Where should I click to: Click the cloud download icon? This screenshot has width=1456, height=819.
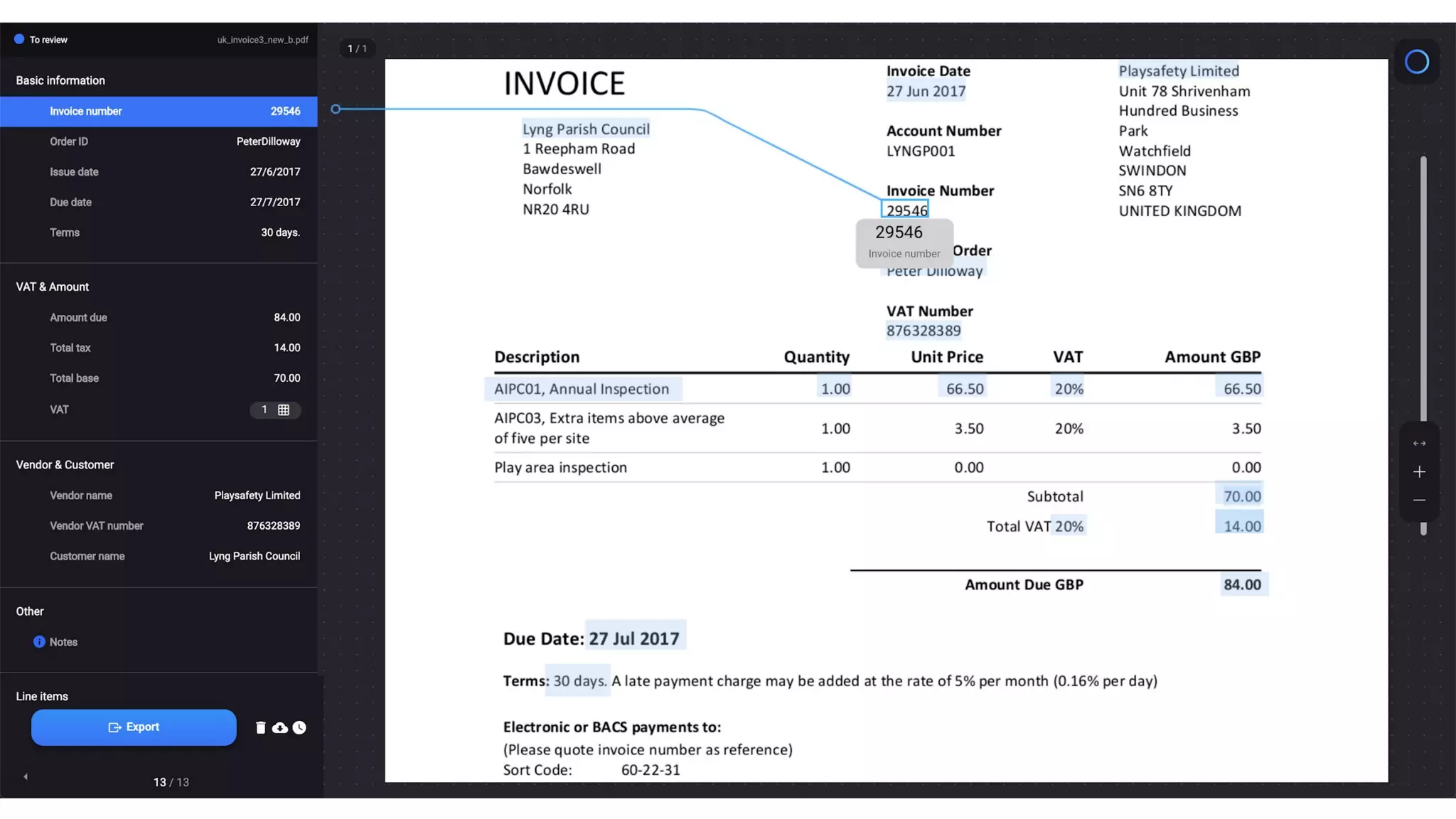click(280, 727)
